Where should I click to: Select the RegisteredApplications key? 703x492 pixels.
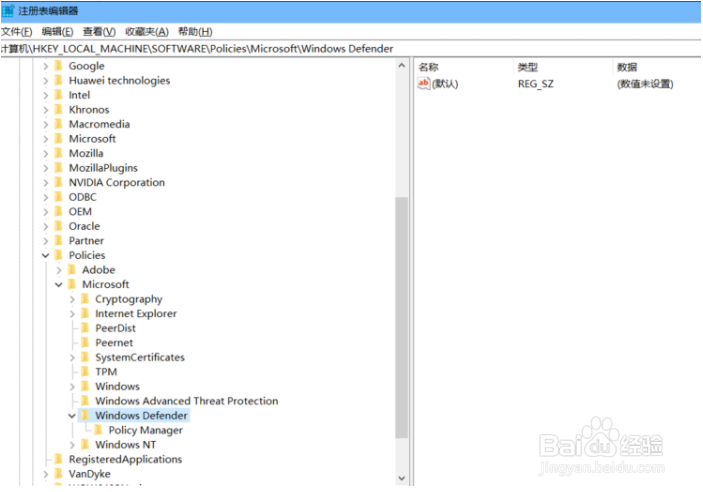click(x=125, y=459)
